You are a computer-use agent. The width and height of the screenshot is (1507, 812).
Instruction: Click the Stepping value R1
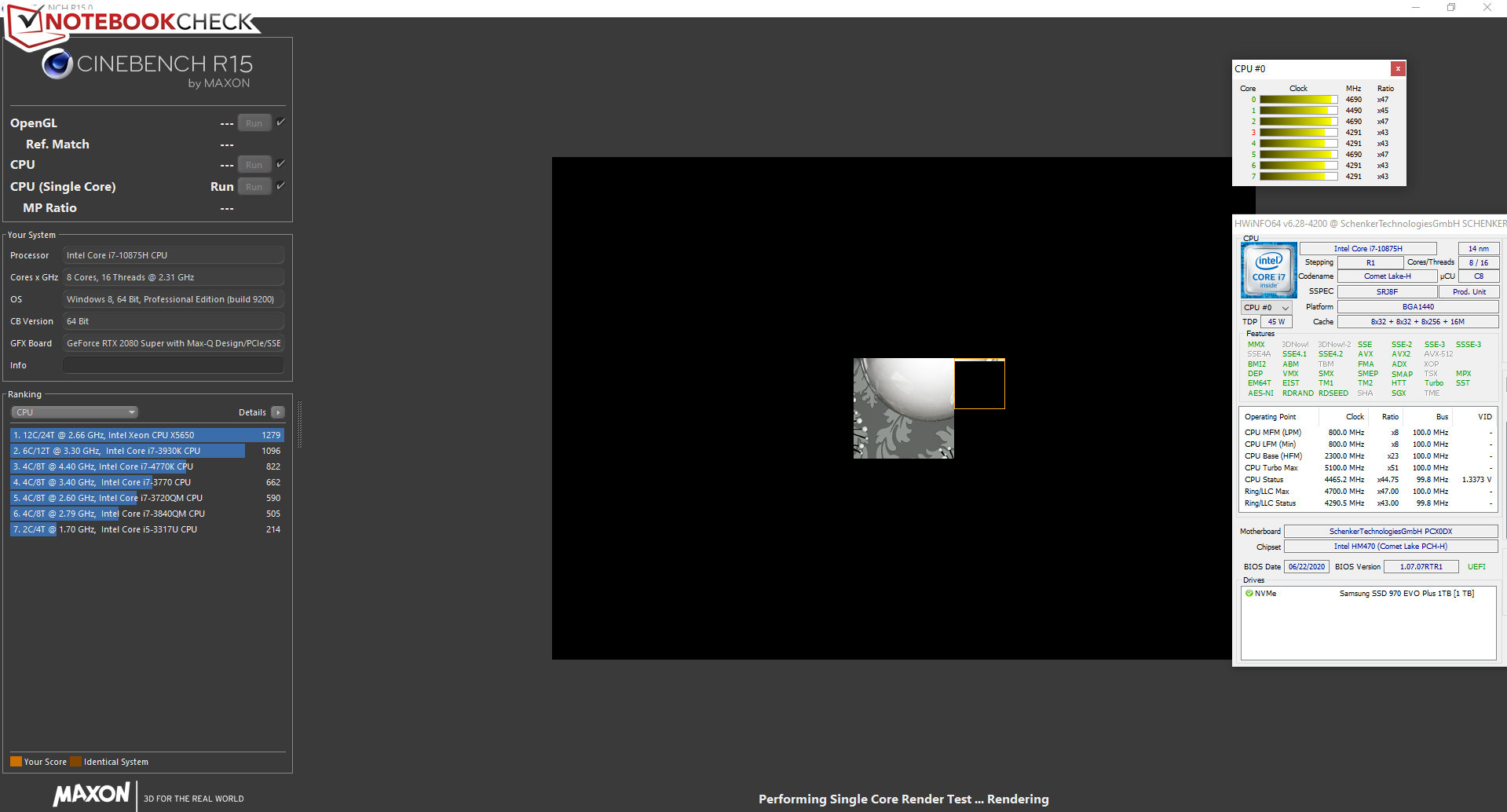tap(1370, 263)
